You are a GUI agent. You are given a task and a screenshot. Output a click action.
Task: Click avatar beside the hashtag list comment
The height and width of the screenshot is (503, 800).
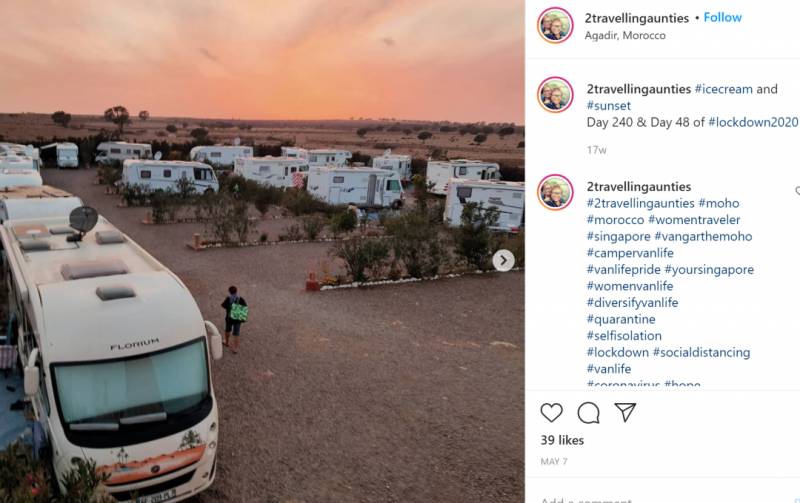click(555, 192)
